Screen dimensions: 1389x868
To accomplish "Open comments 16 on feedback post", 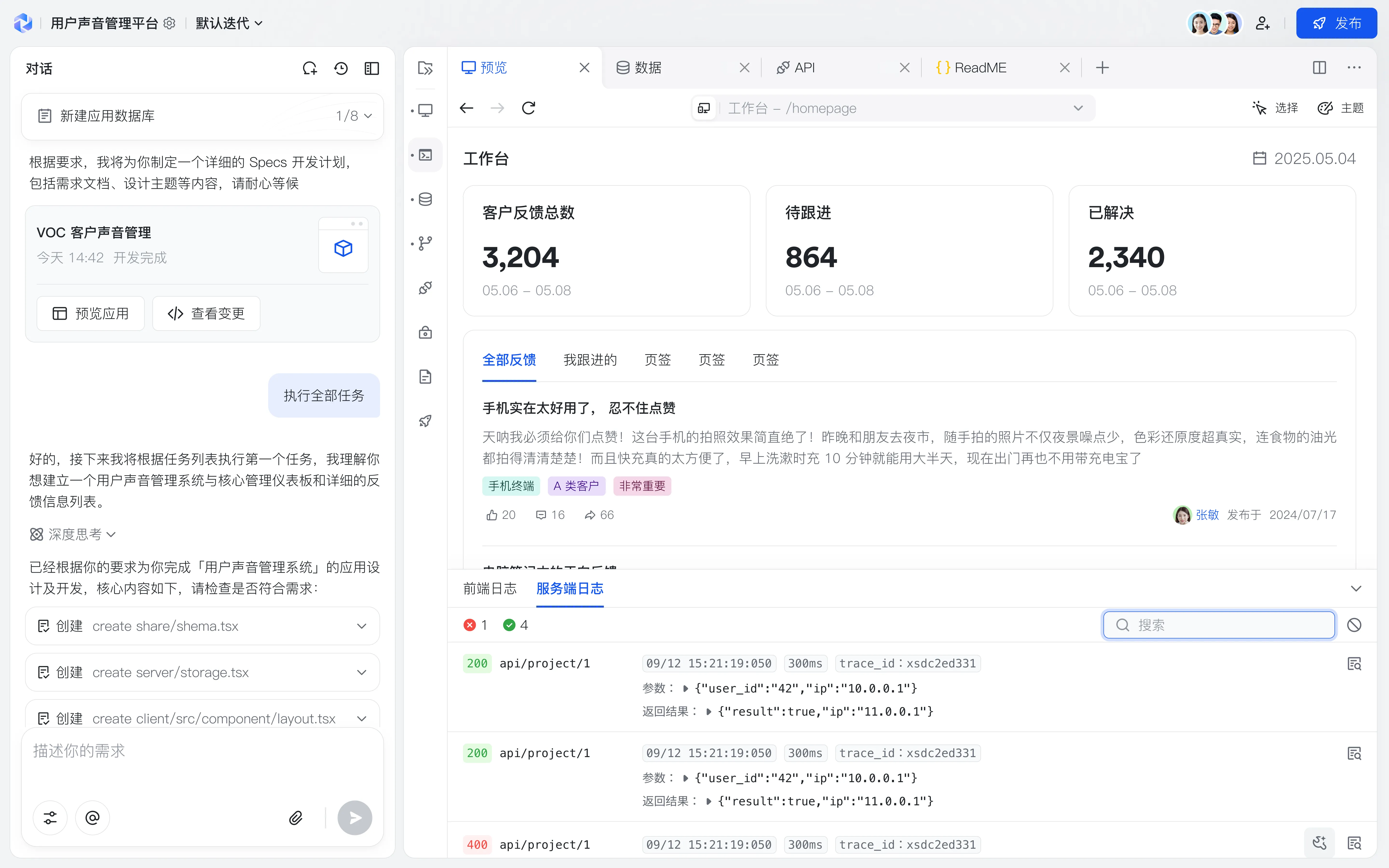I will (x=550, y=515).
